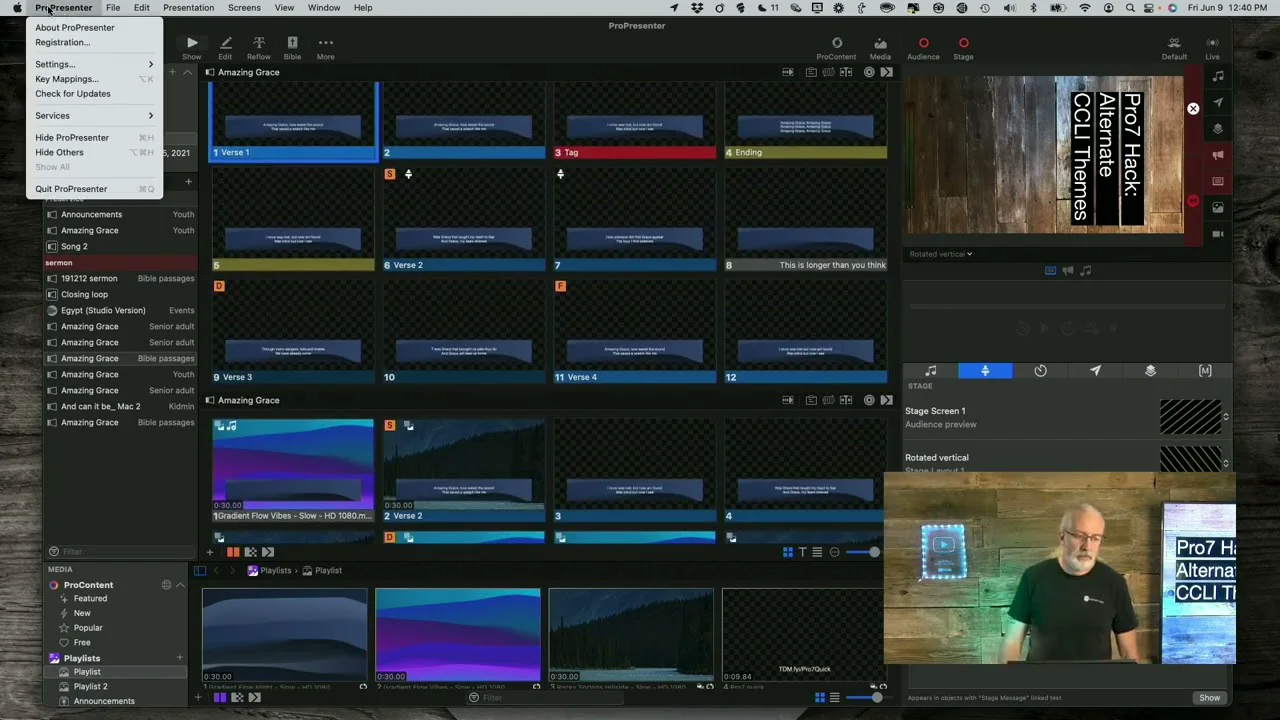Select the timer clock tab icon
Viewport: 1280px width, 720px height.
(1040, 371)
